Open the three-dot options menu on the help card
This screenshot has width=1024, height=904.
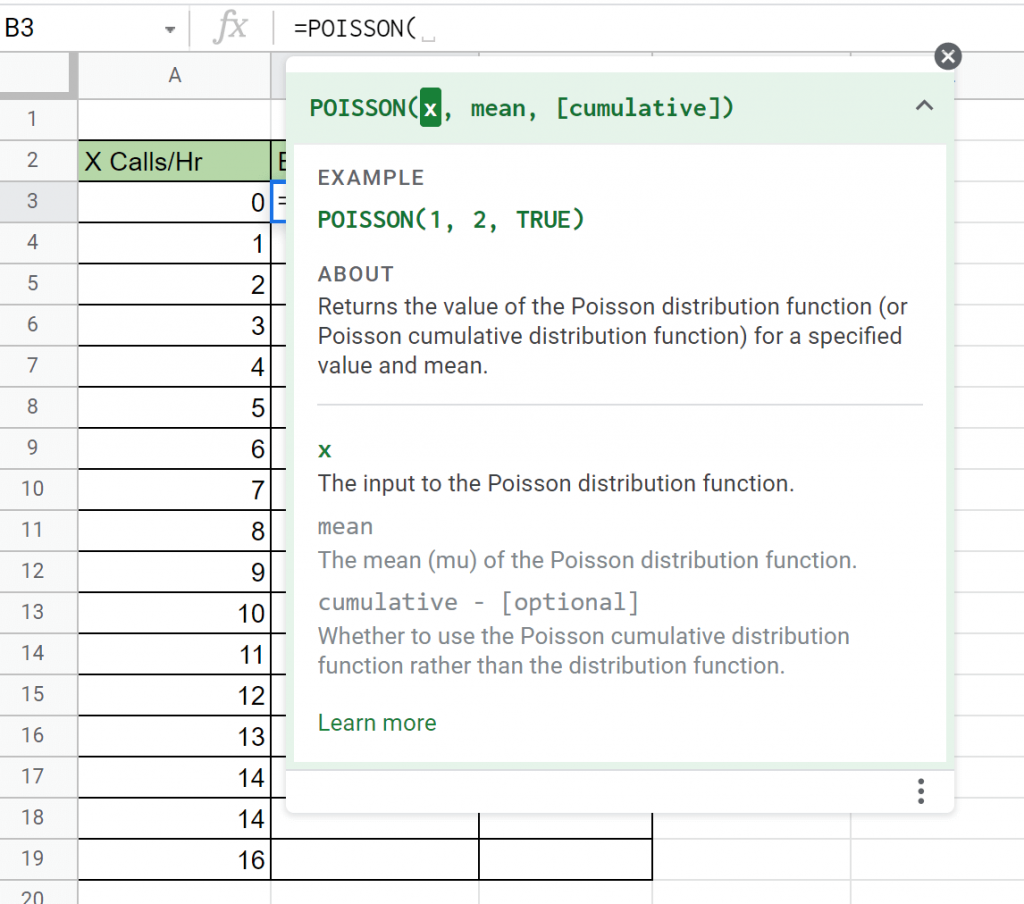[920, 791]
